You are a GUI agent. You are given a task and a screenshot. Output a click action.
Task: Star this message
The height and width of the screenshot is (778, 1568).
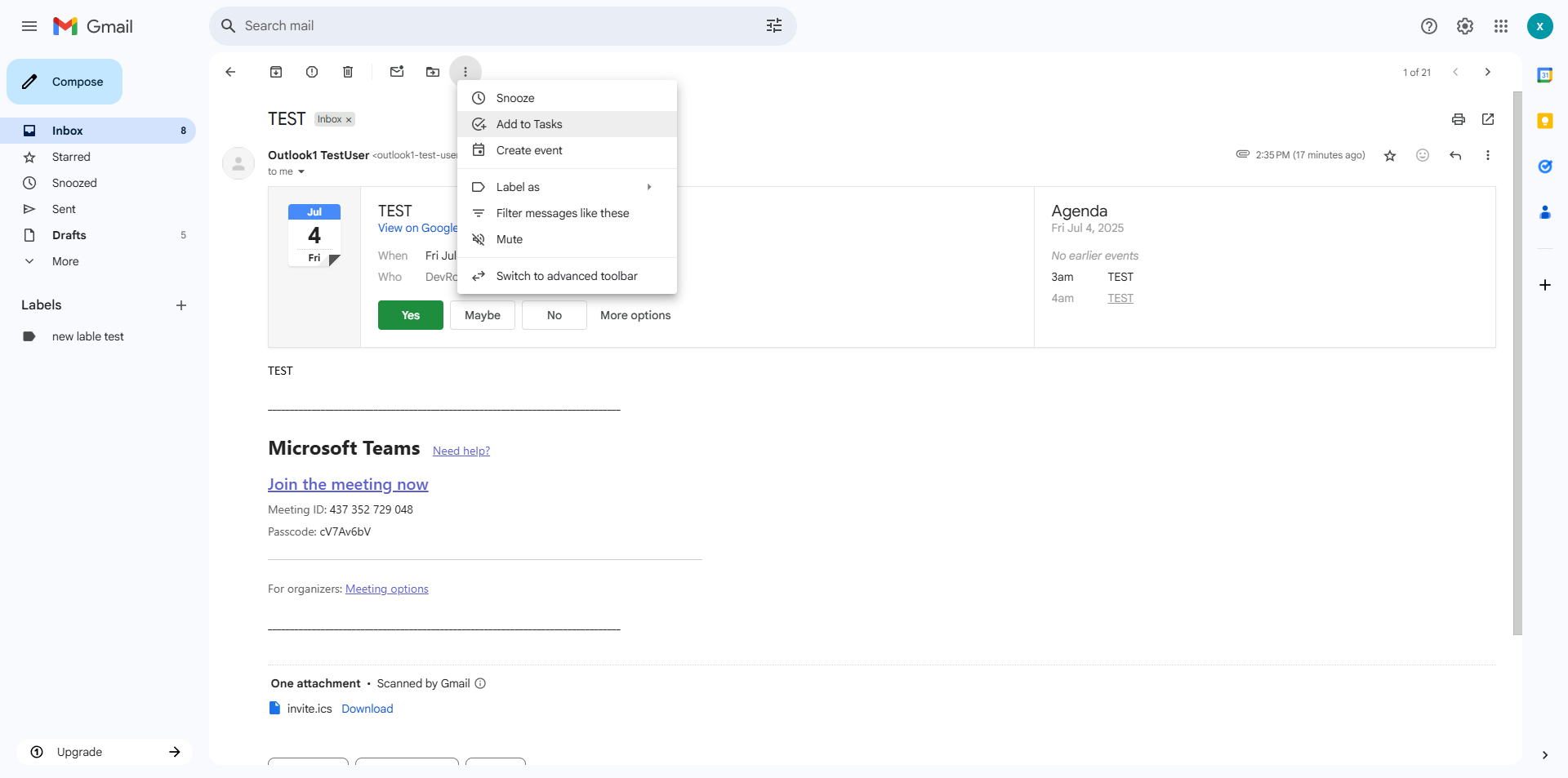pos(1390,155)
